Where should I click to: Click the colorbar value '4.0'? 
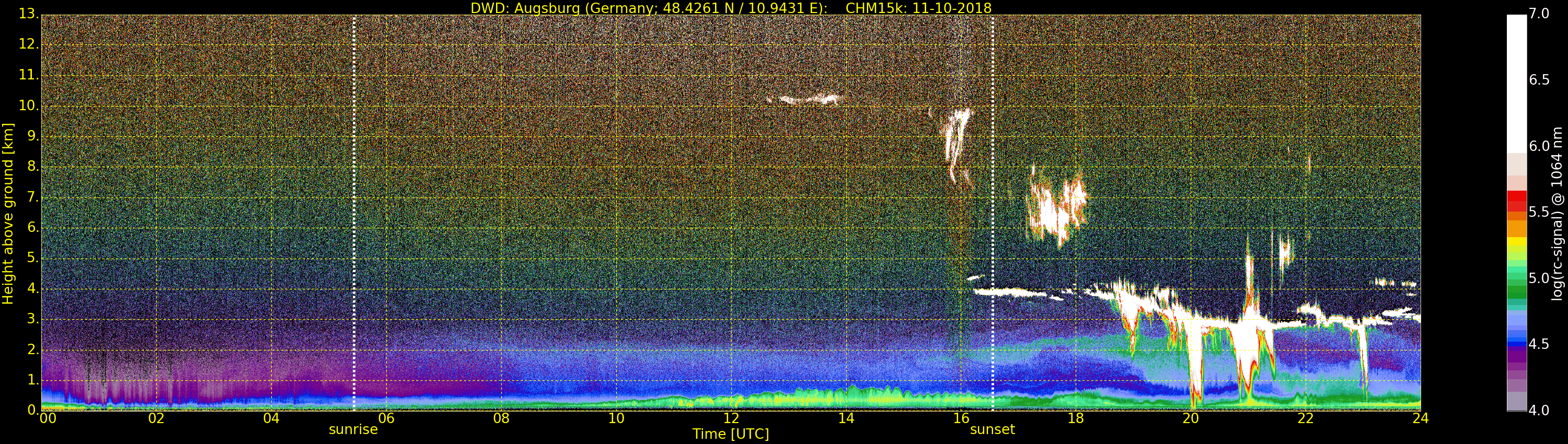click(x=1539, y=411)
